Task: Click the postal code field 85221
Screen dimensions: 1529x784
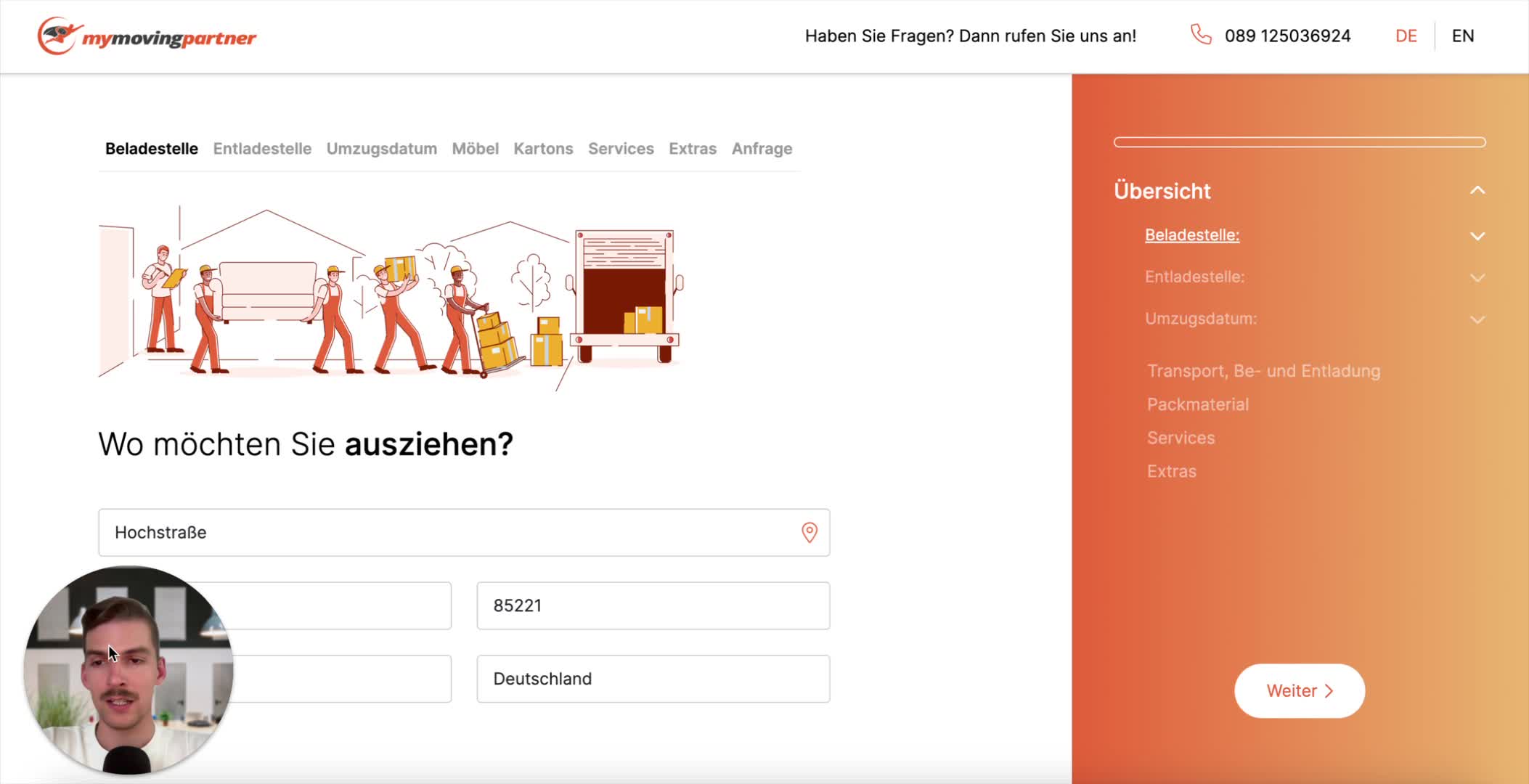Action: coord(653,605)
